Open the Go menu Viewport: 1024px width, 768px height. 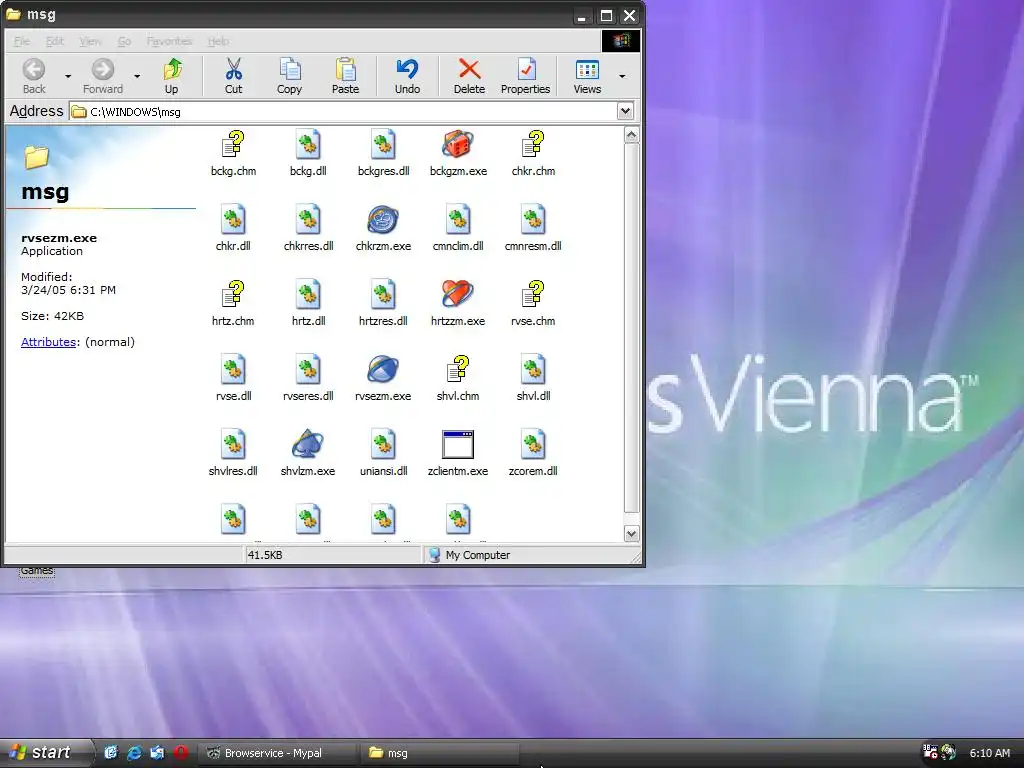click(x=124, y=41)
